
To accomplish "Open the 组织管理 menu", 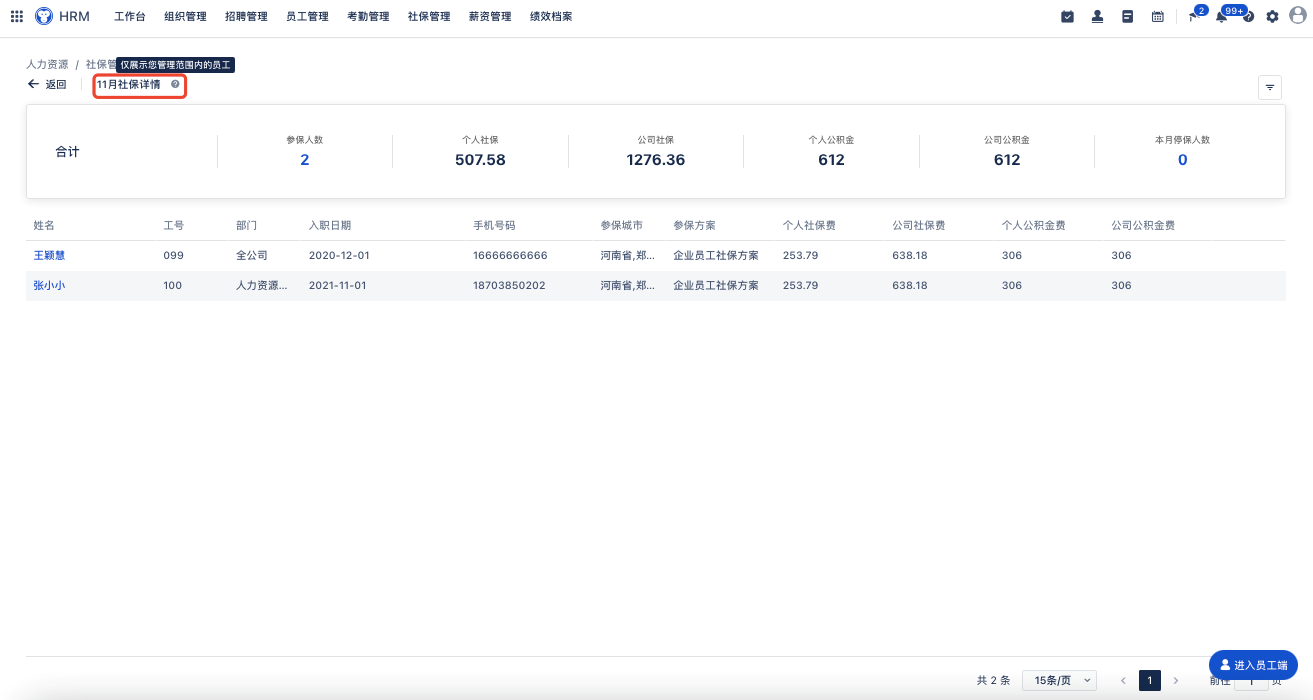I will coord(185,16).
